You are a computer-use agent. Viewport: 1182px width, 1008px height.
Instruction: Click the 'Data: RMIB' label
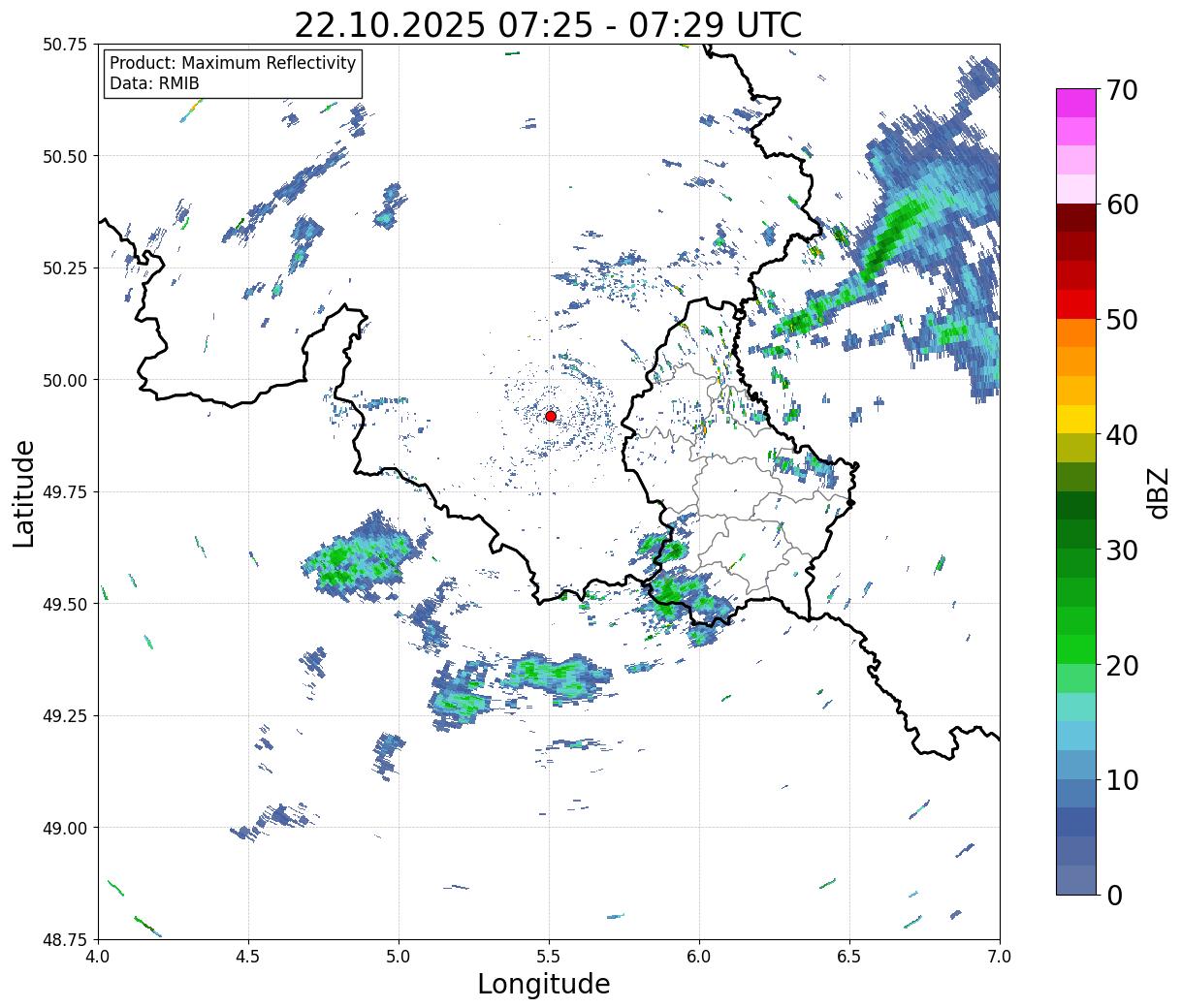[x=154, y=83]
